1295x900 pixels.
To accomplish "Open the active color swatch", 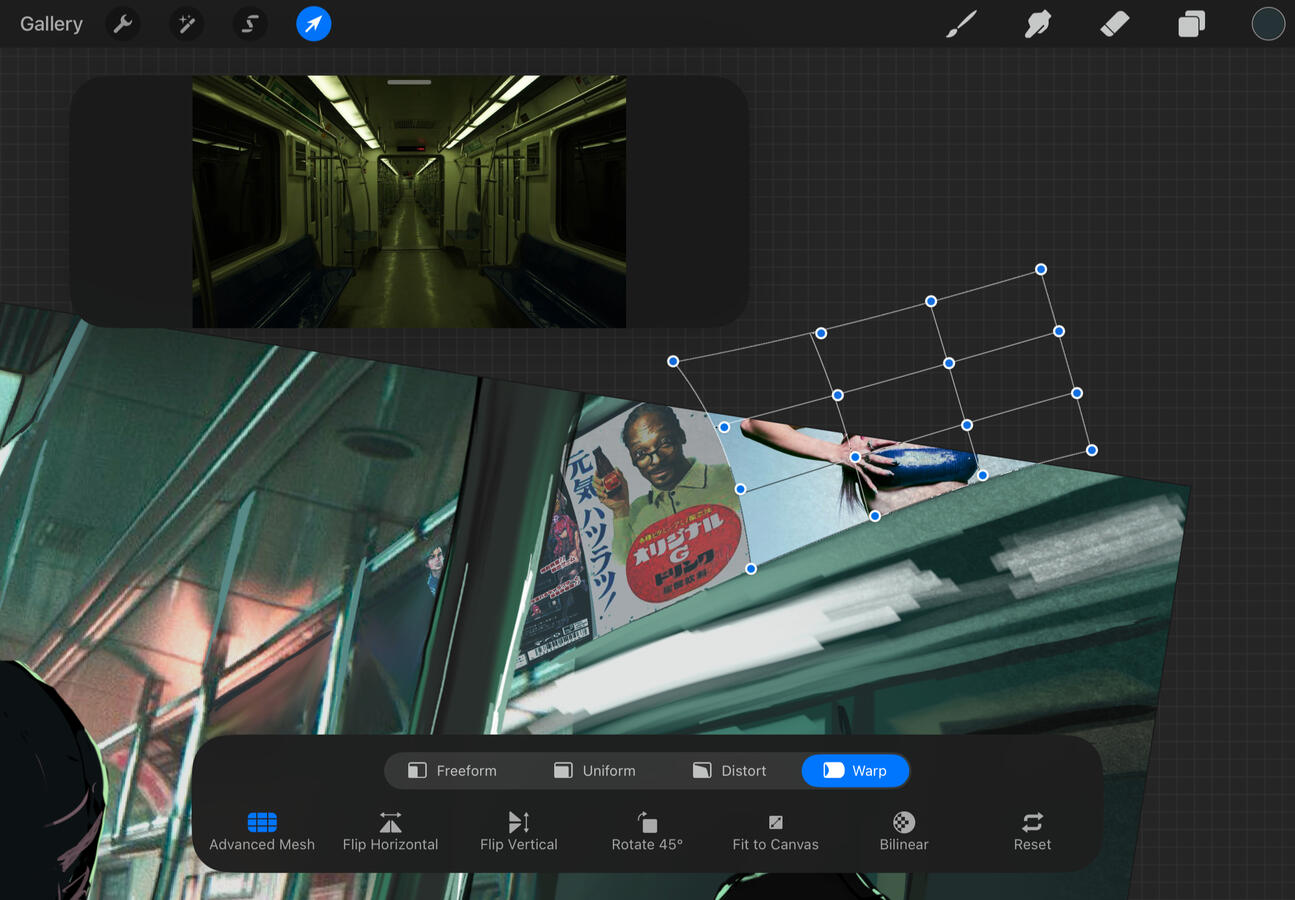I will coord(1268,23).
